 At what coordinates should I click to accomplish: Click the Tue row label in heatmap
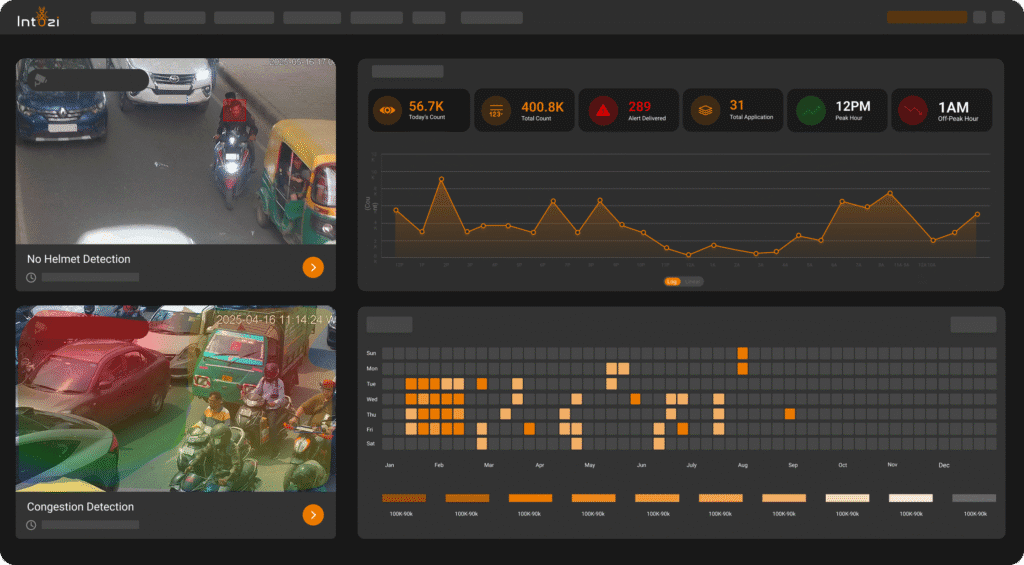tap(371, 383)
